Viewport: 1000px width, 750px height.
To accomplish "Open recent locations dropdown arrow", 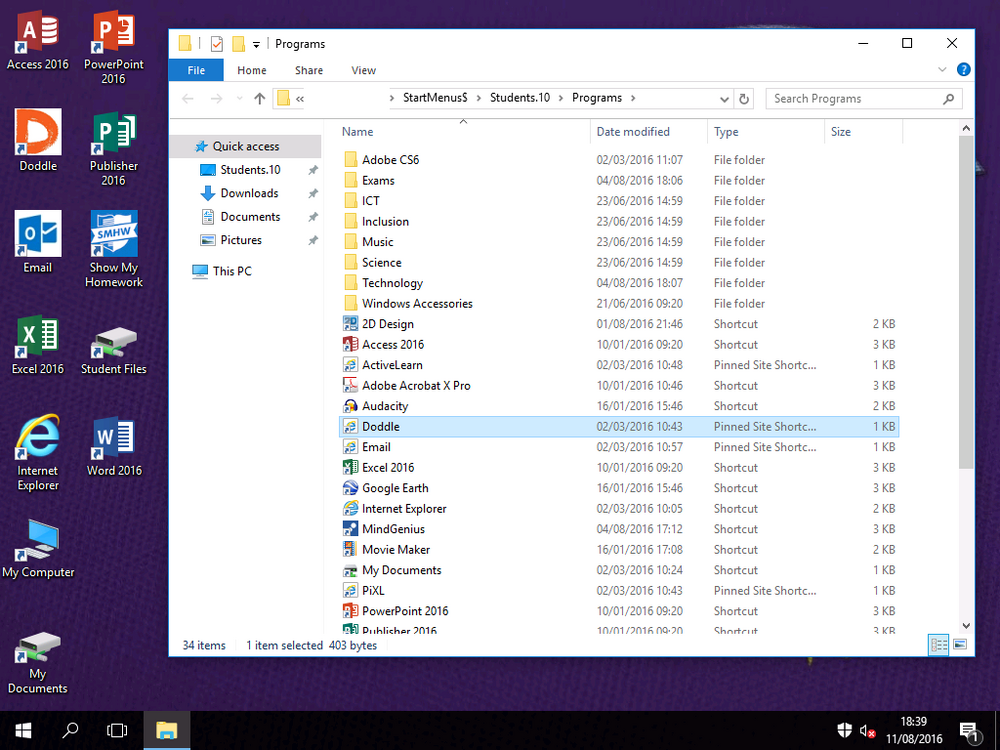I will [239, 98].
